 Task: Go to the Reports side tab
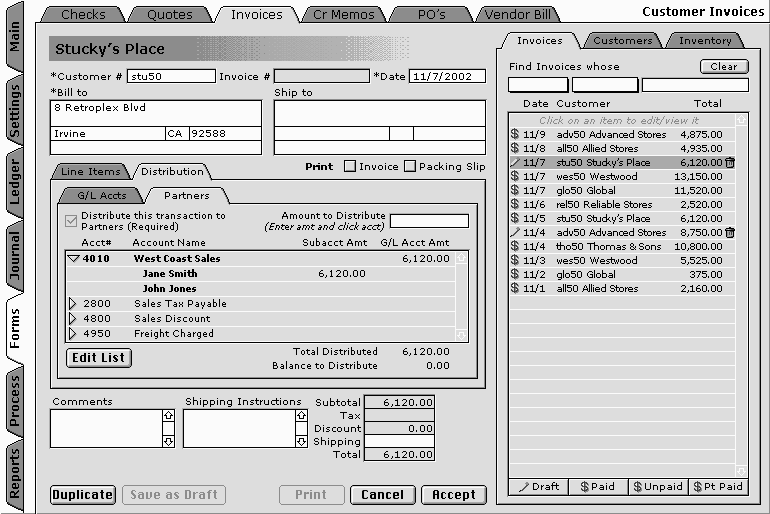[x=14, y=475]
